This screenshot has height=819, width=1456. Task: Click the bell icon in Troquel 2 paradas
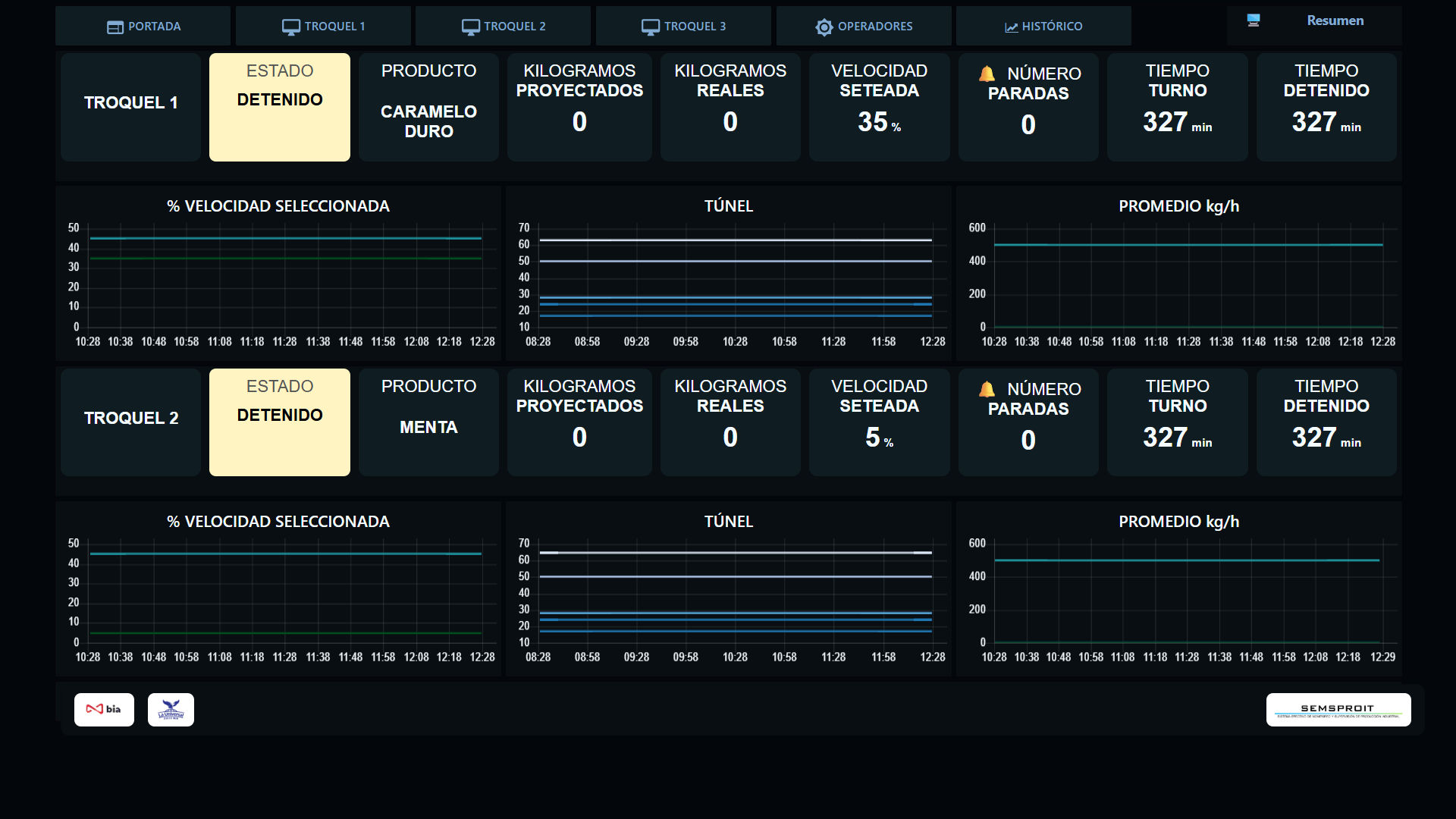point(987,389)
